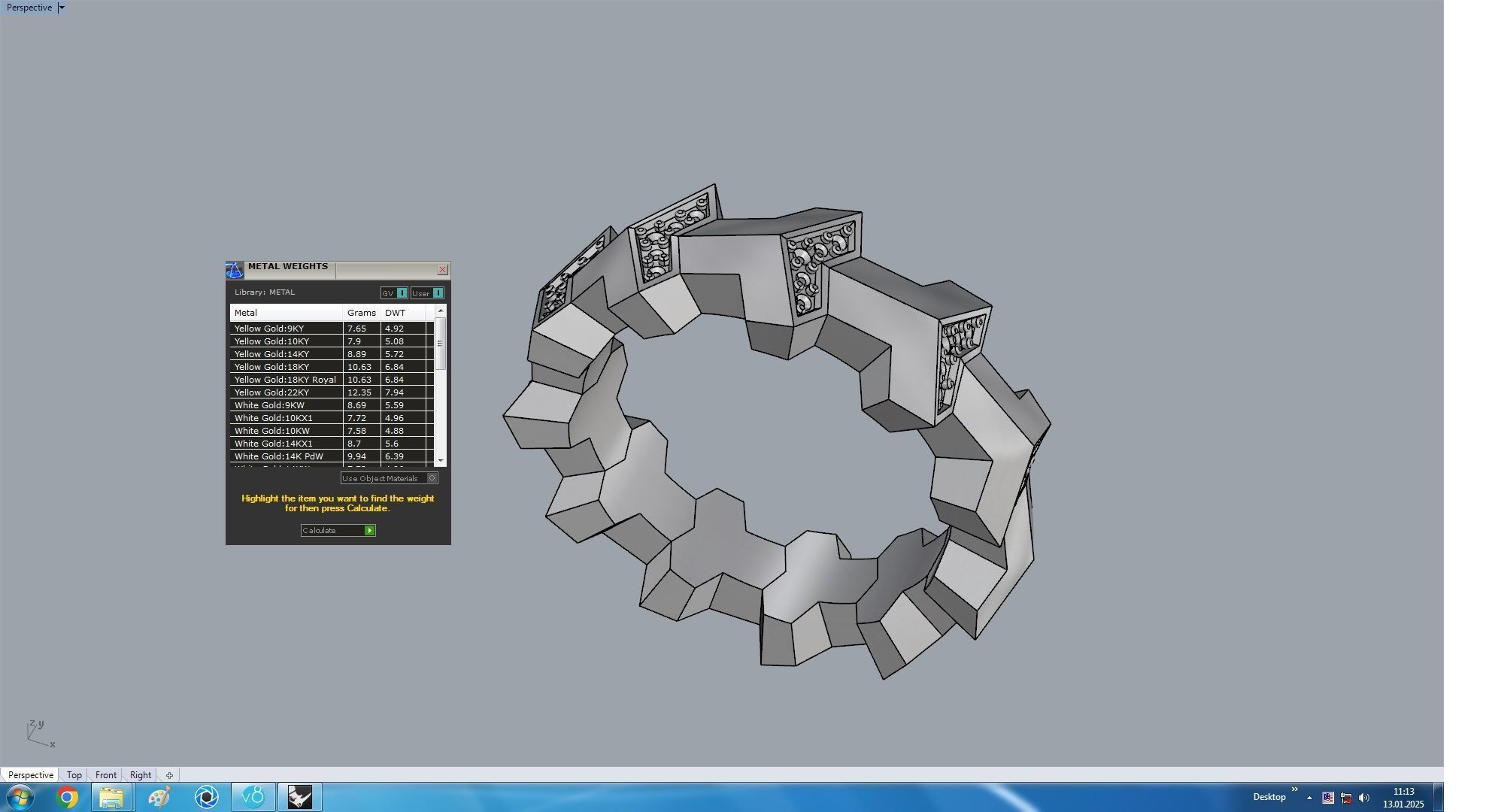The width and height of the screenshot is (1504, 812).
Task: Sort by the Grams column header
Action: 362,313
